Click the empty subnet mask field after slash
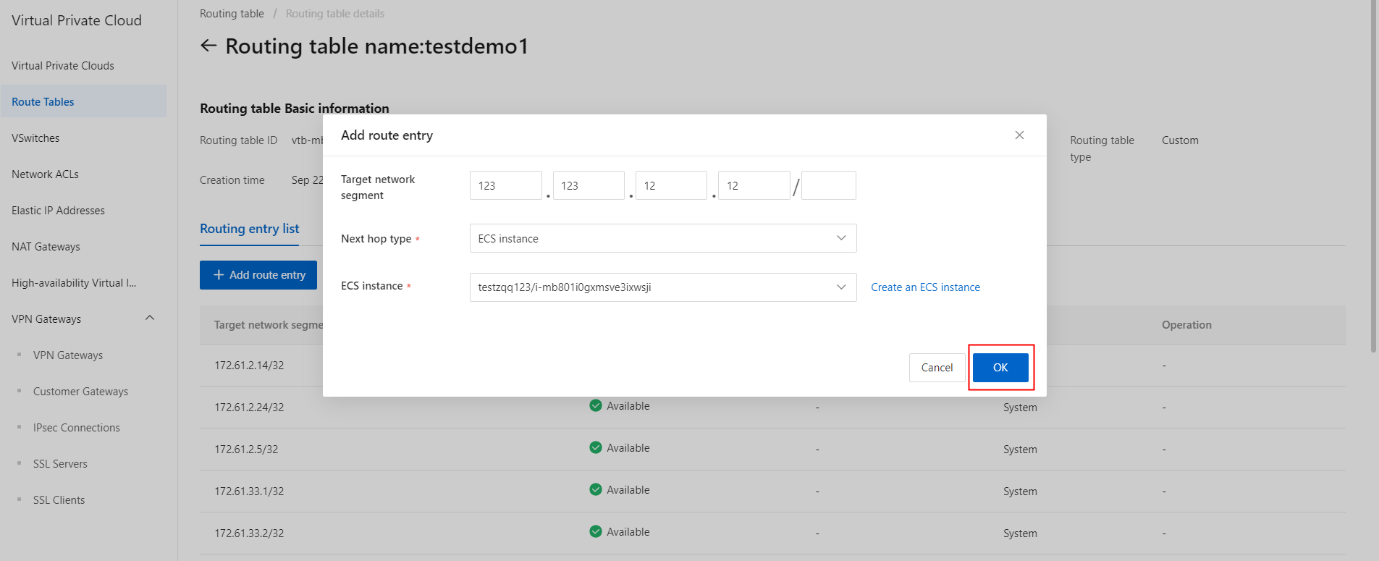The height and width of the screenshot is (561, 1379). [x=829, y=186]
